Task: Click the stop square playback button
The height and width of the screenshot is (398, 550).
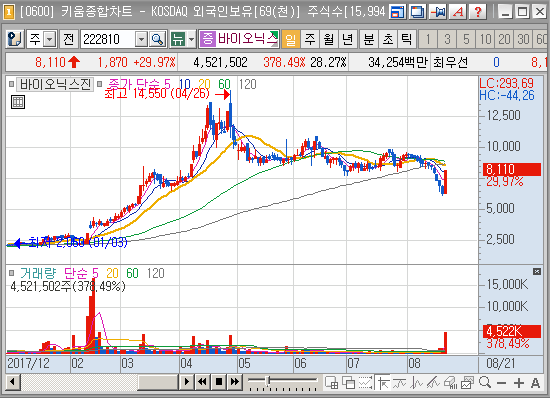Action: click(x=219, y=382)
